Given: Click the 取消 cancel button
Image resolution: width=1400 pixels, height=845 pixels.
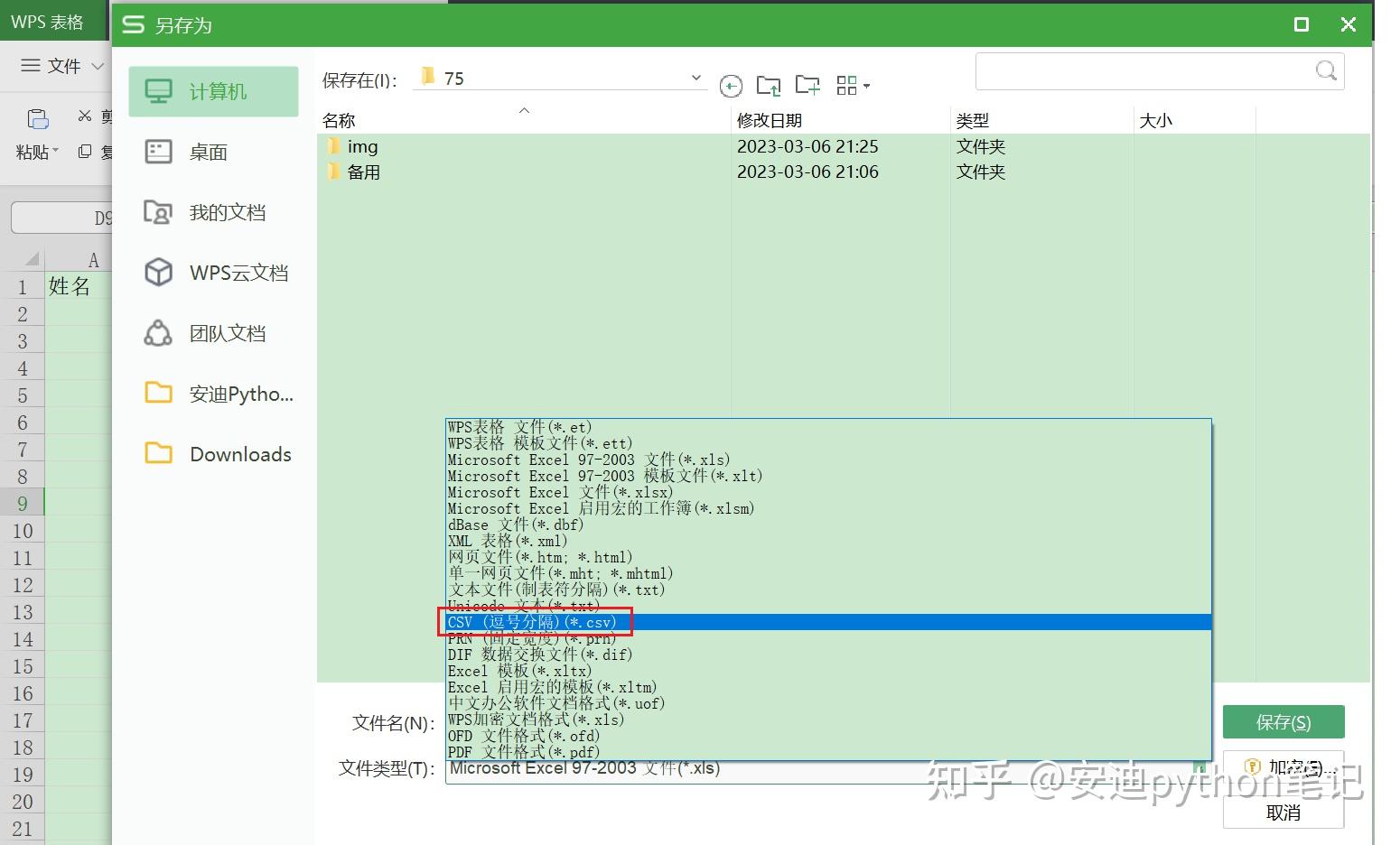Looking at the screenshot, I should [1283, 812].
